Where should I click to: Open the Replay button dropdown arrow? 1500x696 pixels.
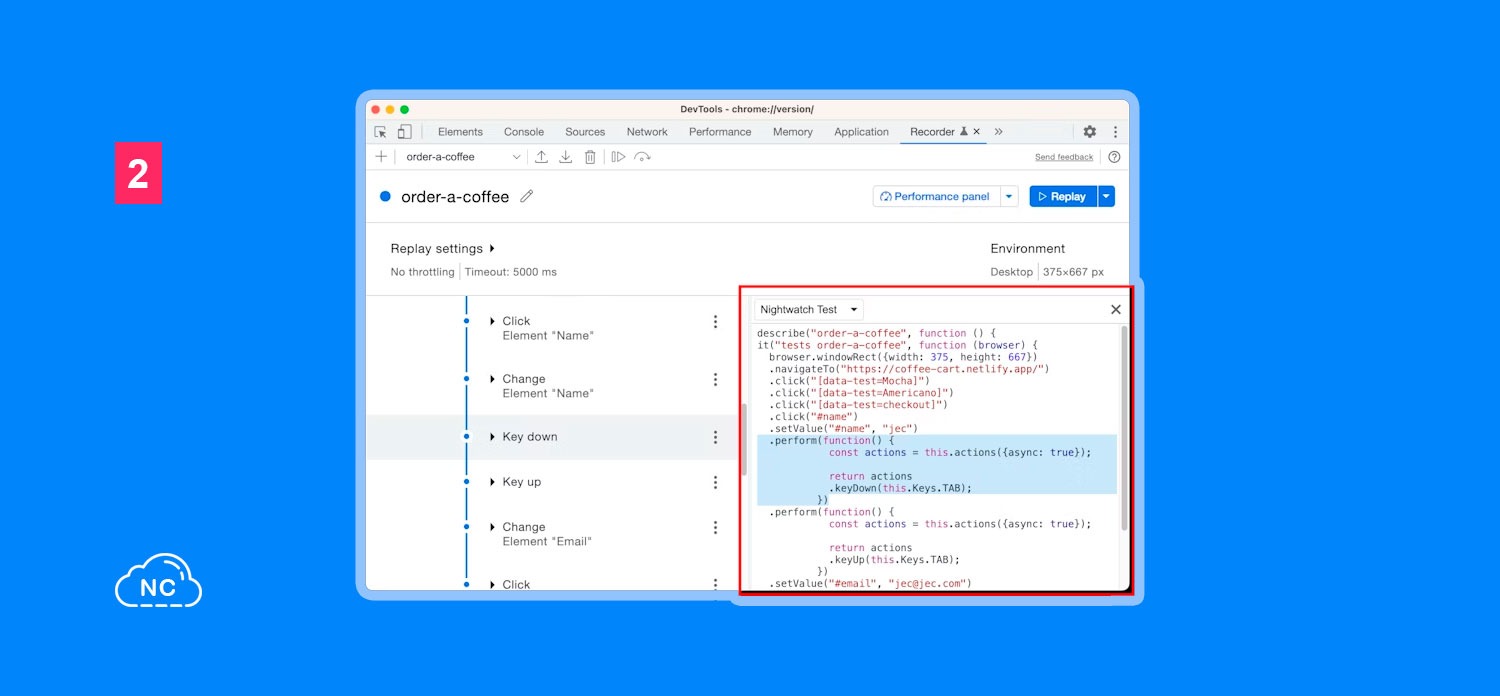tap(1106, 197)
